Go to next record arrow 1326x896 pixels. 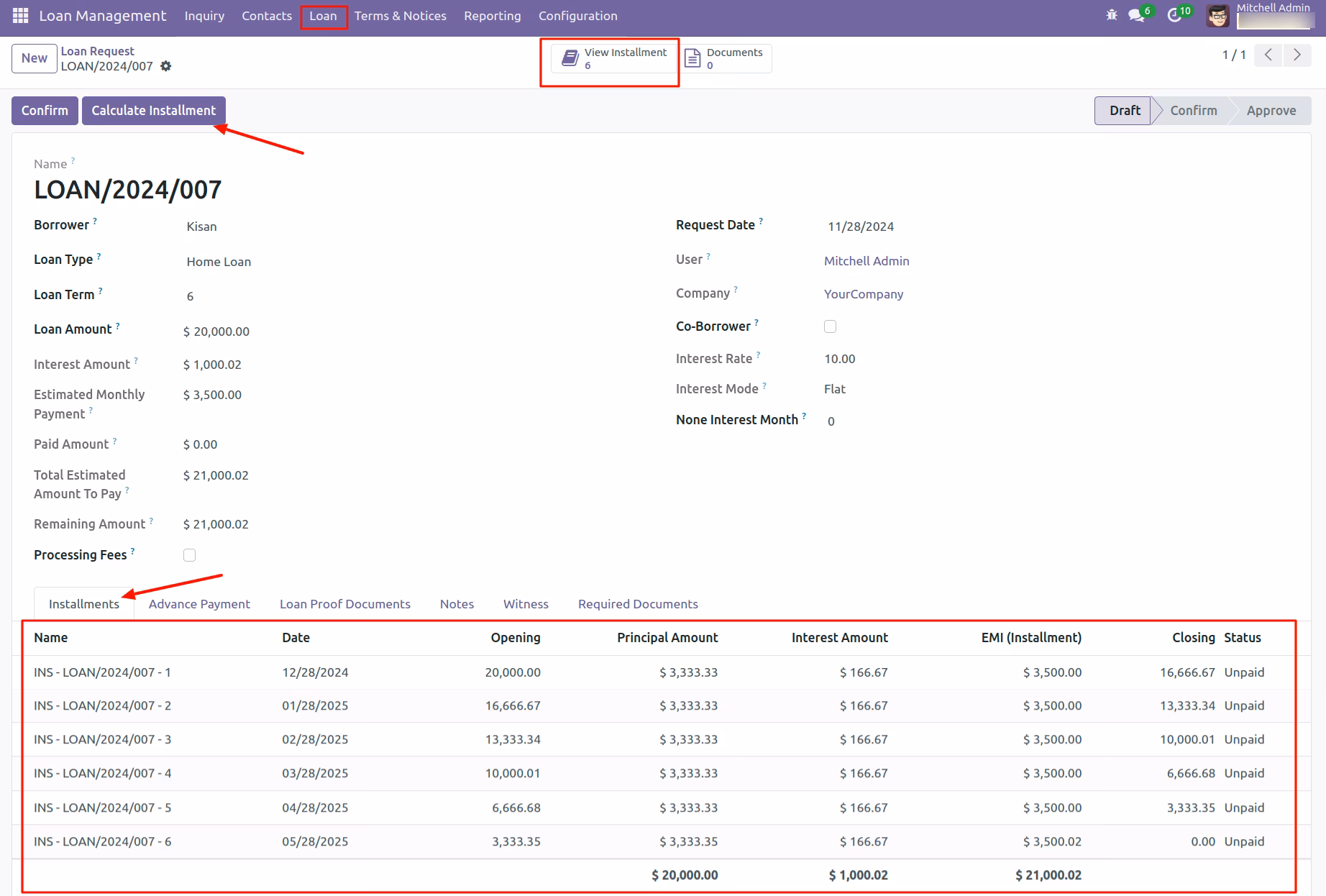(x=1297, y=55)
